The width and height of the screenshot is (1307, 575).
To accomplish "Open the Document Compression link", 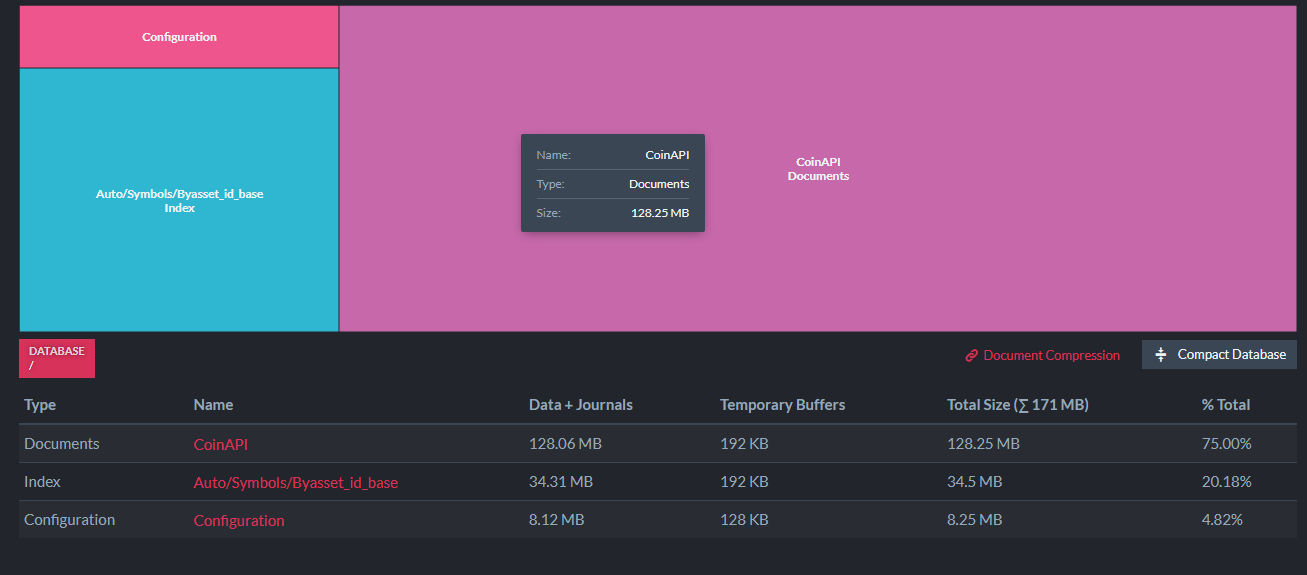I will coord(1052,355).
